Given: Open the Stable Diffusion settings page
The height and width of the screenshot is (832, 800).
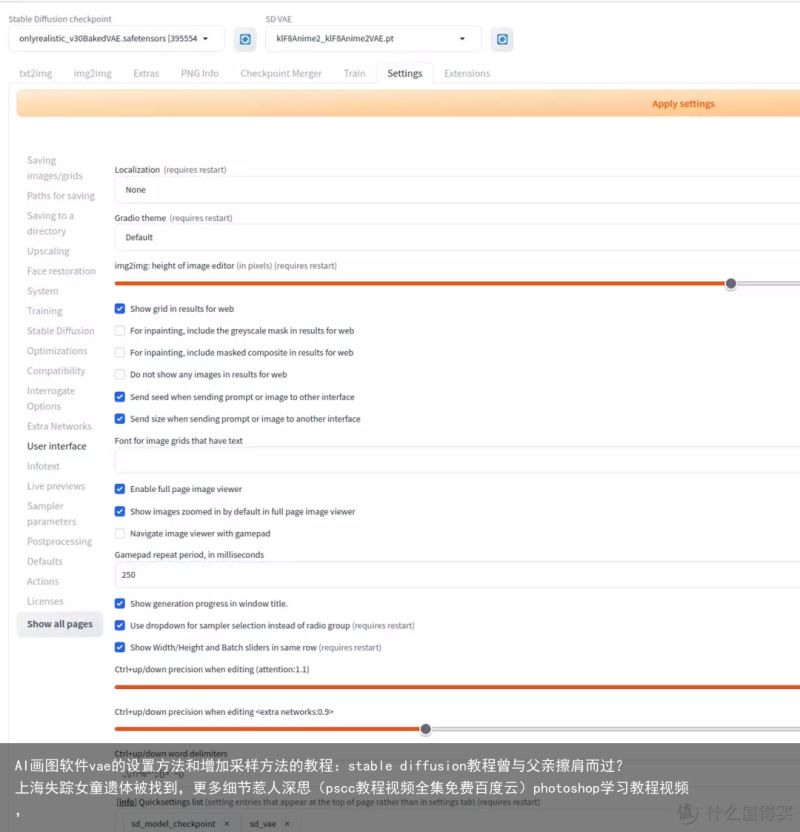Looking at the screenshot, I should click(60, 331).
